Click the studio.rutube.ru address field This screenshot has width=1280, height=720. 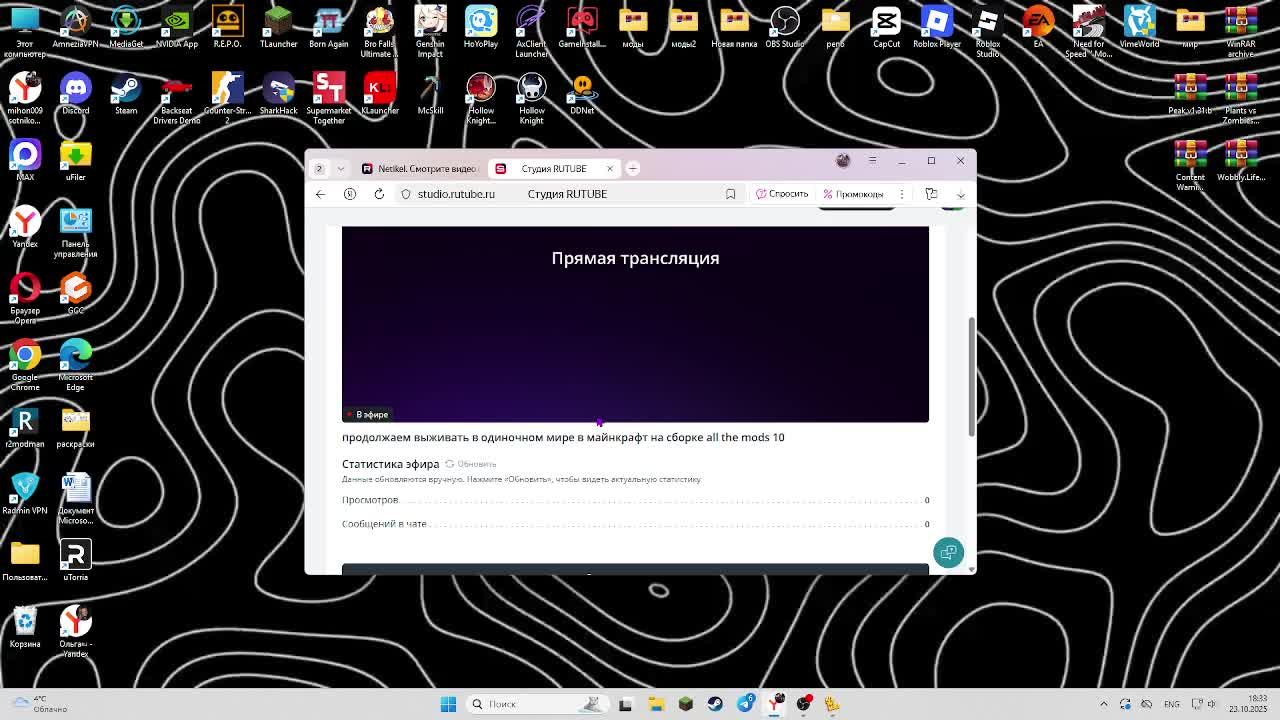[456, 194]
